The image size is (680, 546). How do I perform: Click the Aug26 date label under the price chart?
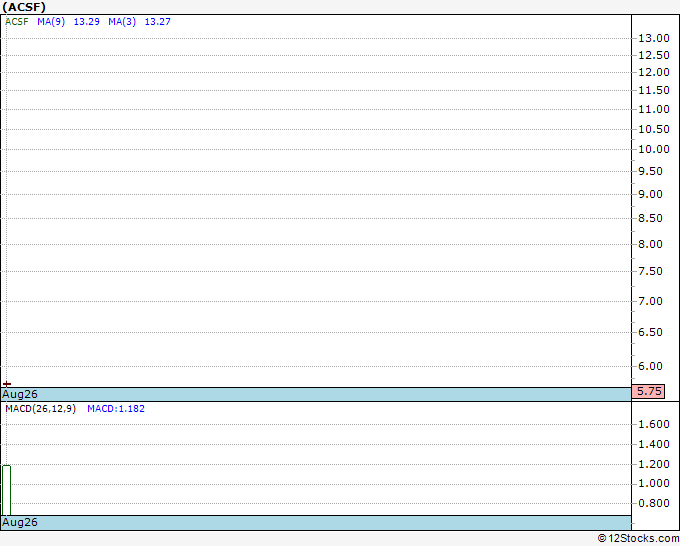click(20, 394)
